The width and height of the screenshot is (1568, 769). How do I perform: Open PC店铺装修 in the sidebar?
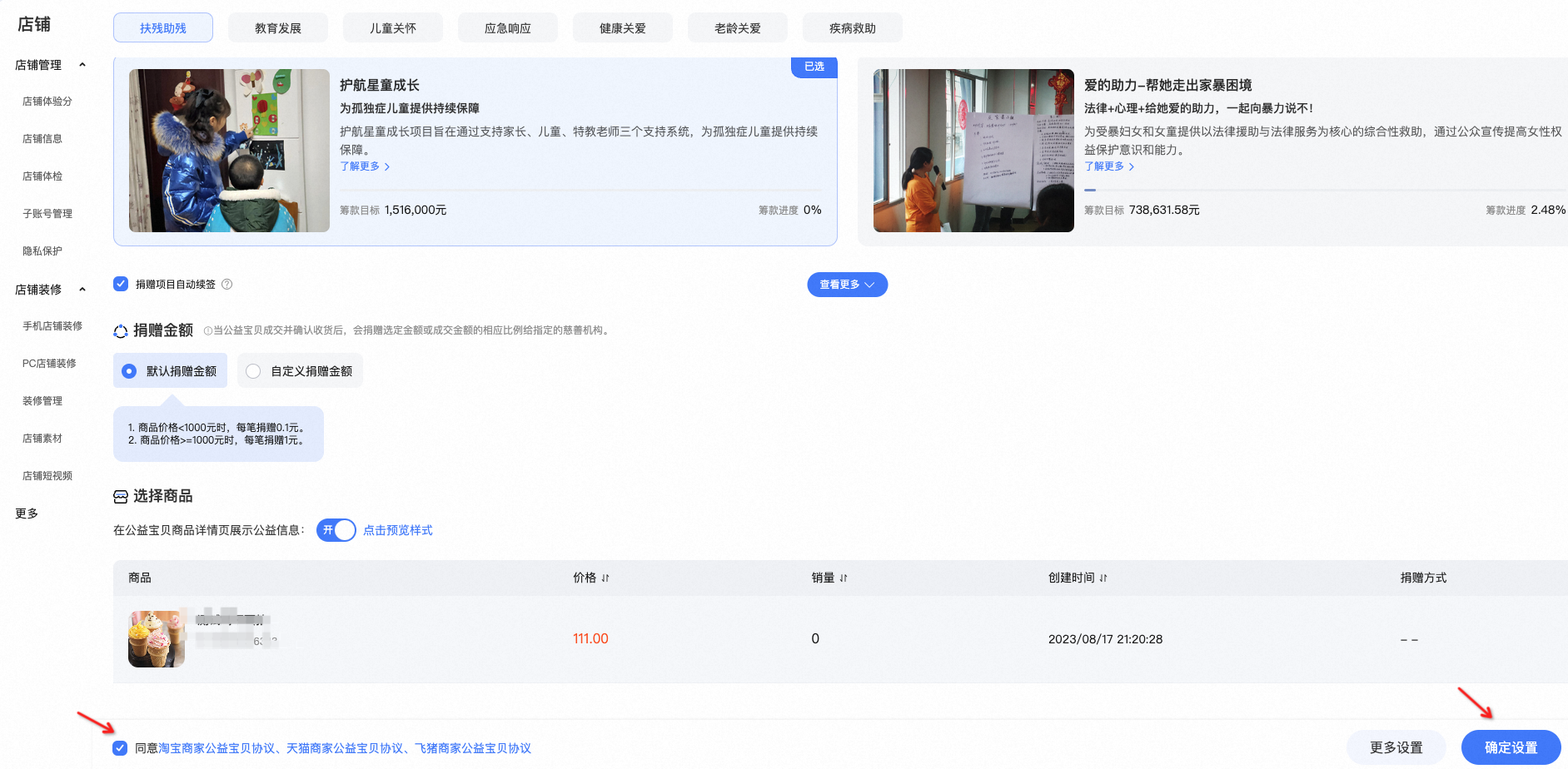point(49,364)
